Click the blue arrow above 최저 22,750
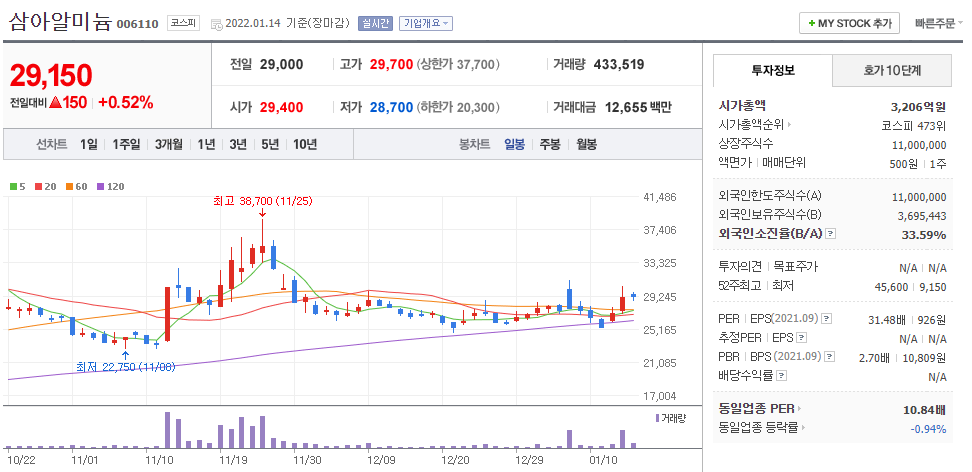 [125, 355]
